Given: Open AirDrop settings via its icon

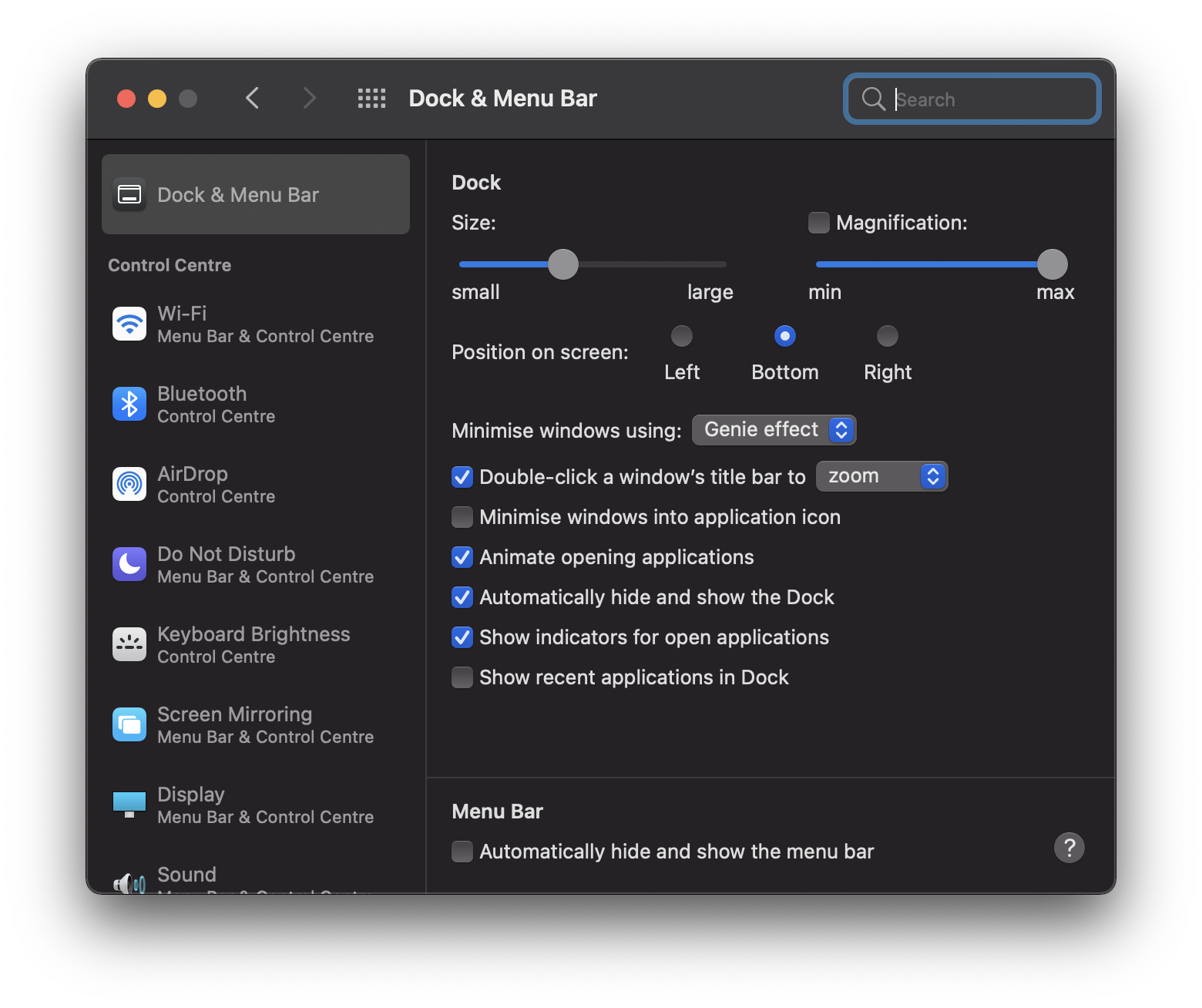Looking at the screenshot, I should pos(129,485).
